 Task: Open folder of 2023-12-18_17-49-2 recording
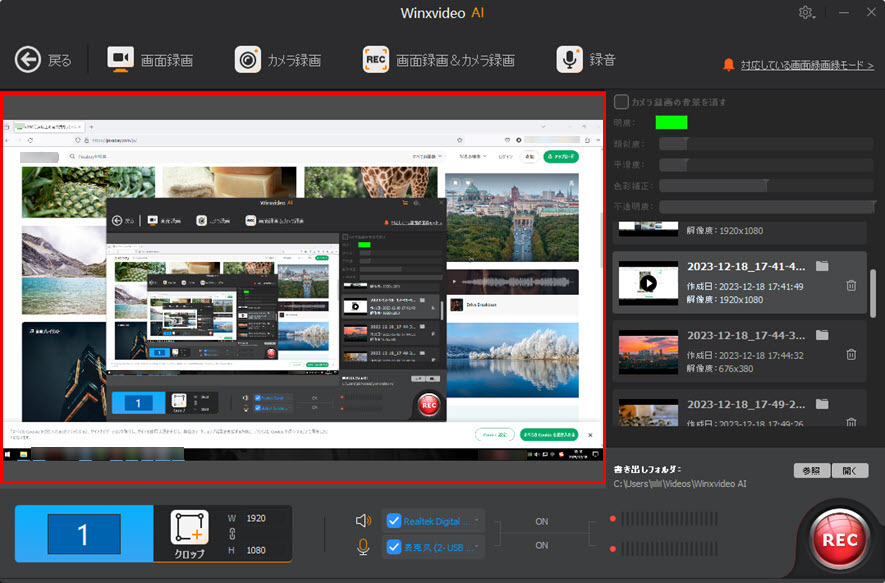[x=822, y=404]
